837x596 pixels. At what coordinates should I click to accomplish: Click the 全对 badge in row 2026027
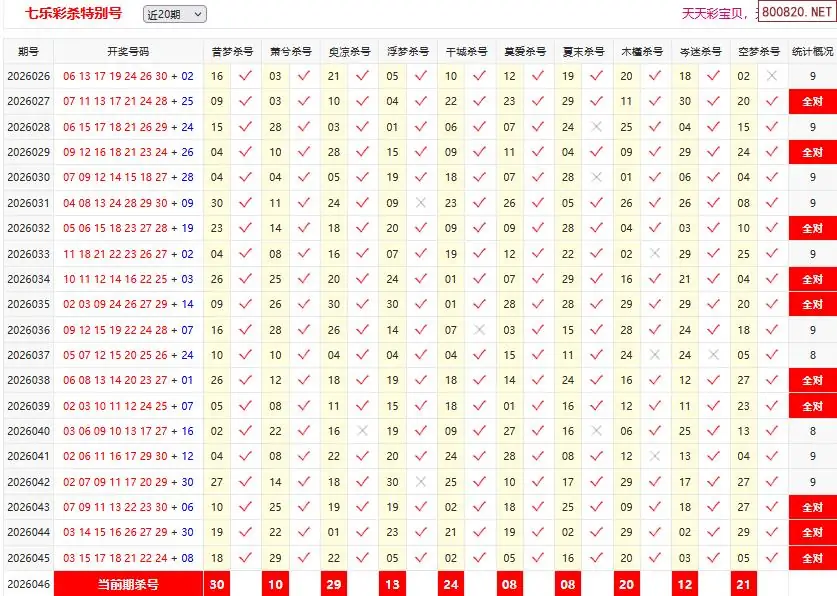[x=812, y=102]
